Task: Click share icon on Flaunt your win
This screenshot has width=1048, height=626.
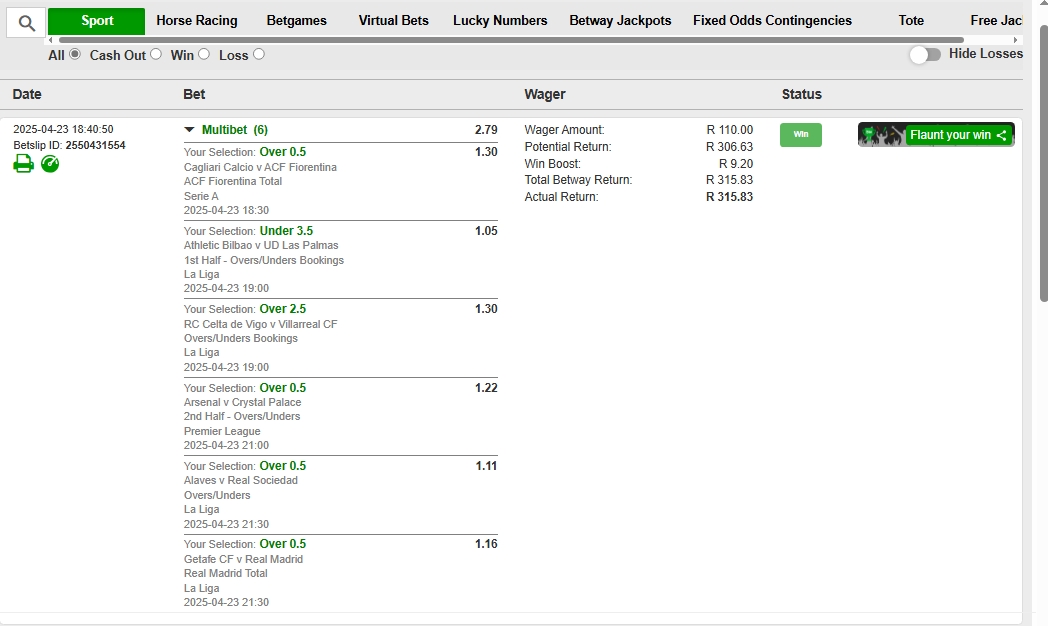Action: (x=1001, y=135)
